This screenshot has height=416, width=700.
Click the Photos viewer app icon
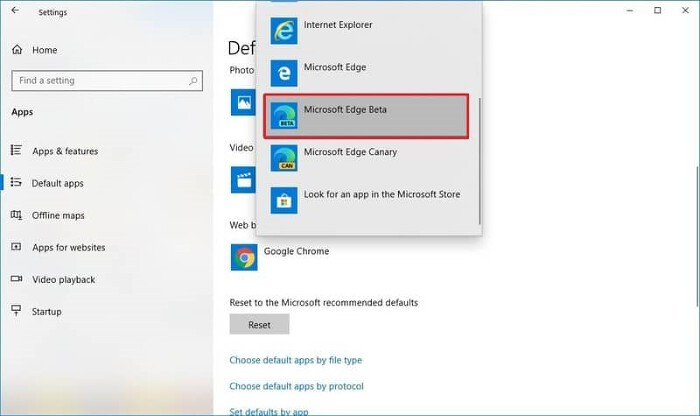pos(243,102)
